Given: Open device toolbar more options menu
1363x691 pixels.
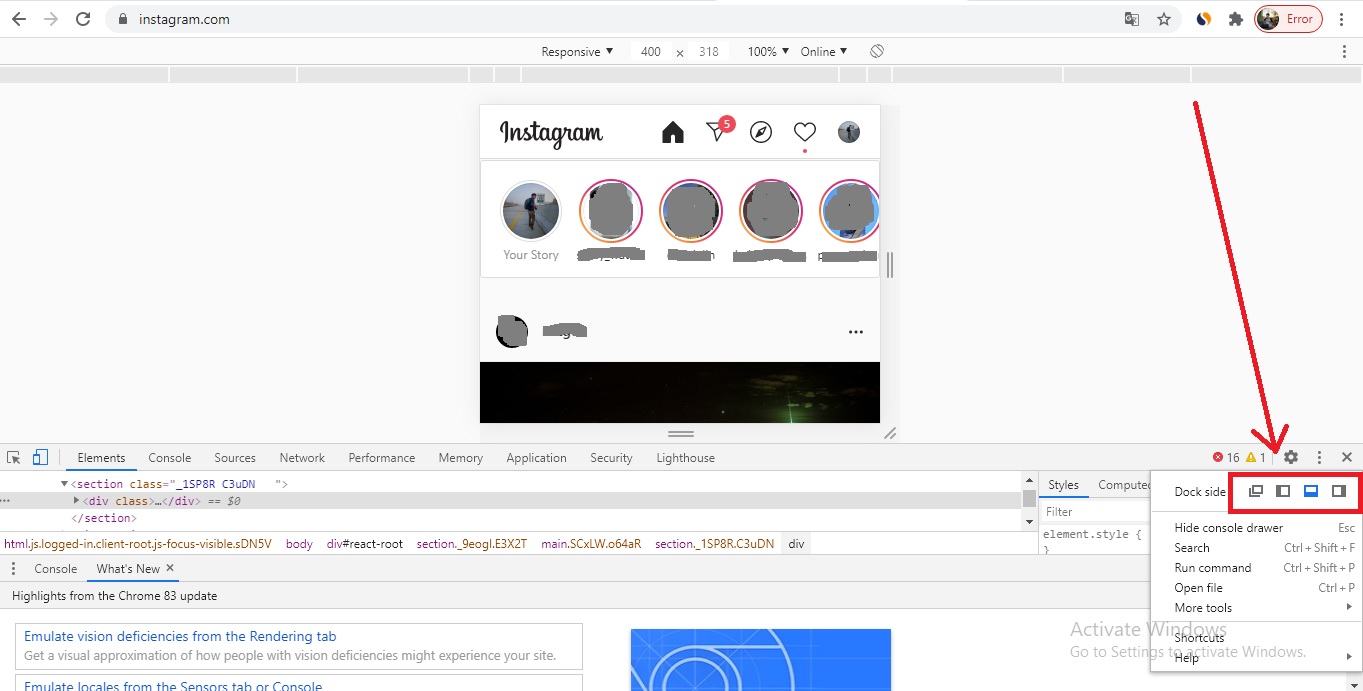Looking at the screenshot, I should pyautogui.click(x=1344, y=51).
